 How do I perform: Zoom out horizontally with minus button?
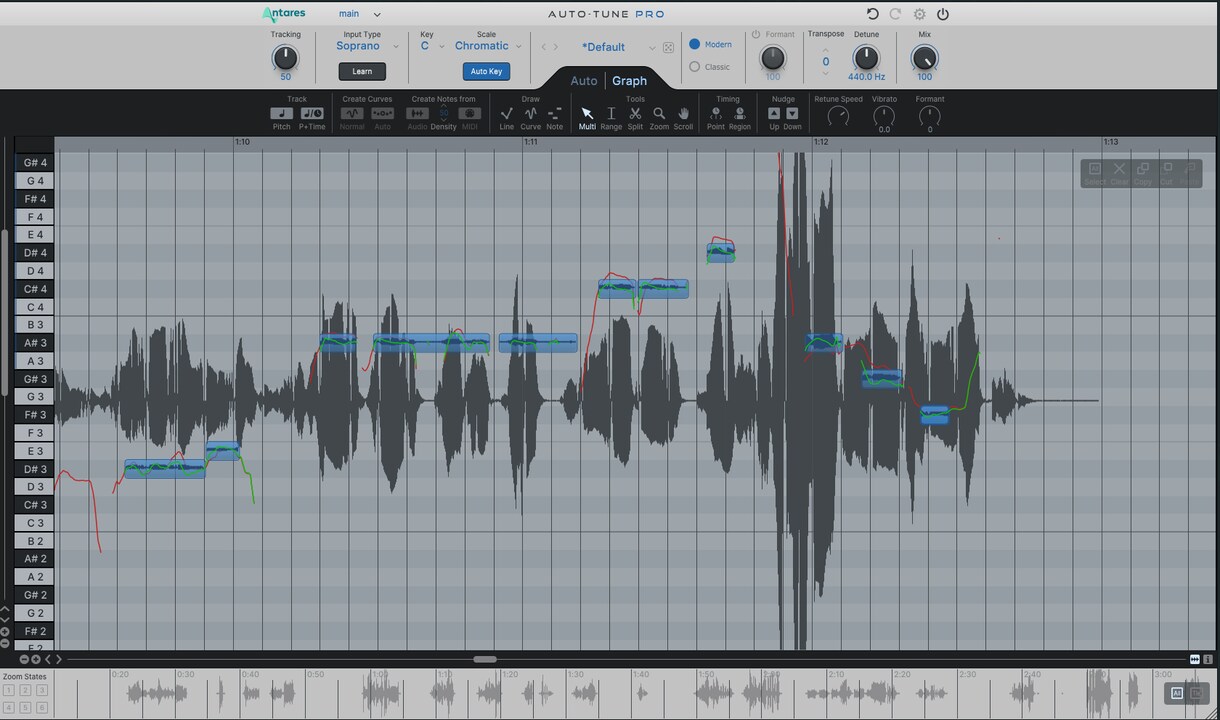click(25, 659)
